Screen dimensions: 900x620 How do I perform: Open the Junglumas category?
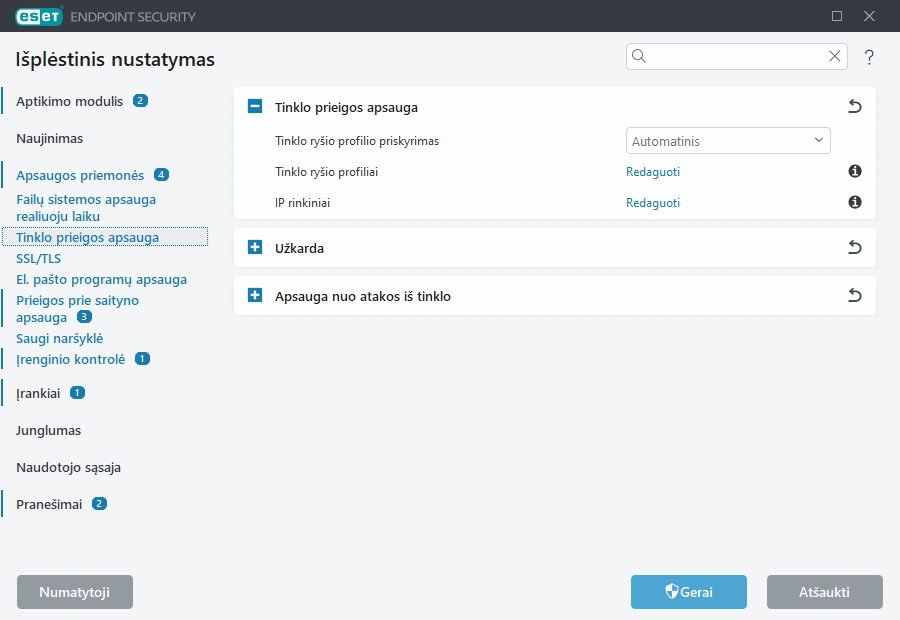(48, 431)
